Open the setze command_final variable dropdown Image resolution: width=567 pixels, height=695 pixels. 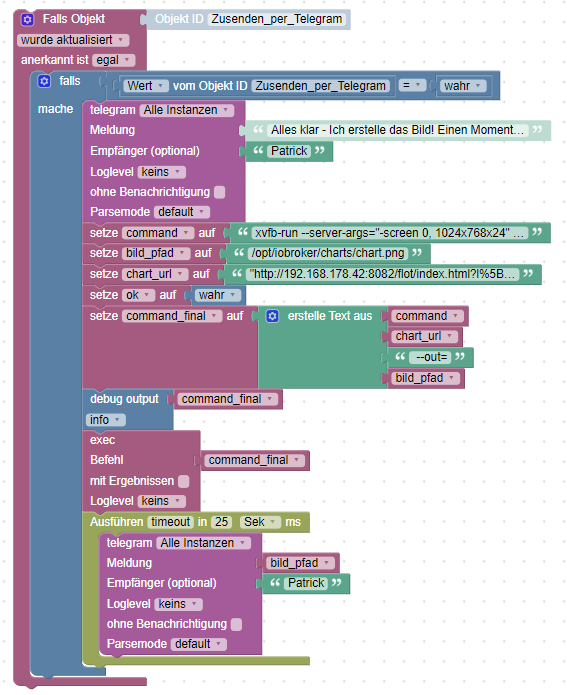(x=172, y=316)
